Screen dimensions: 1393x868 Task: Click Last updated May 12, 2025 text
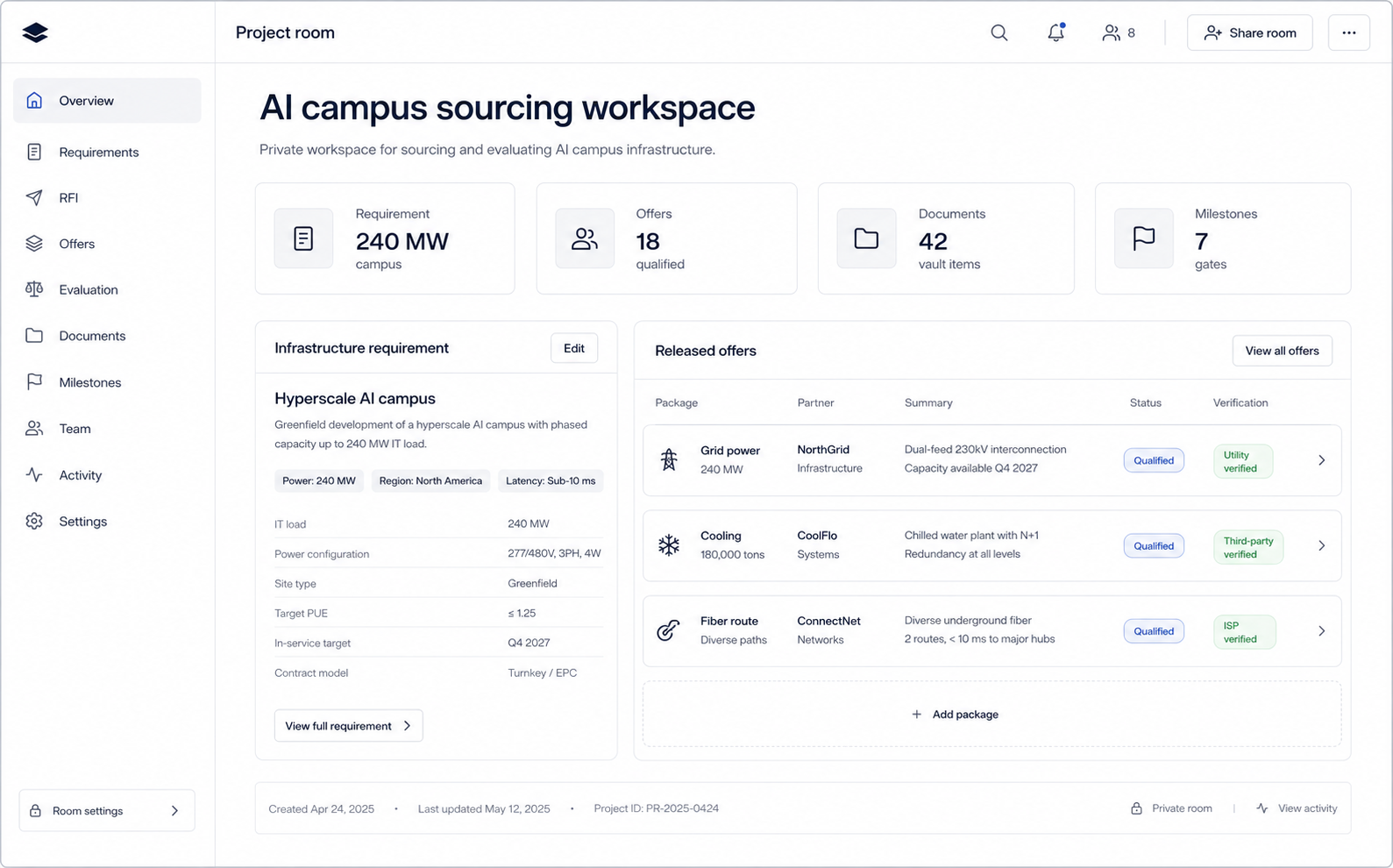[x=484, y=808]
